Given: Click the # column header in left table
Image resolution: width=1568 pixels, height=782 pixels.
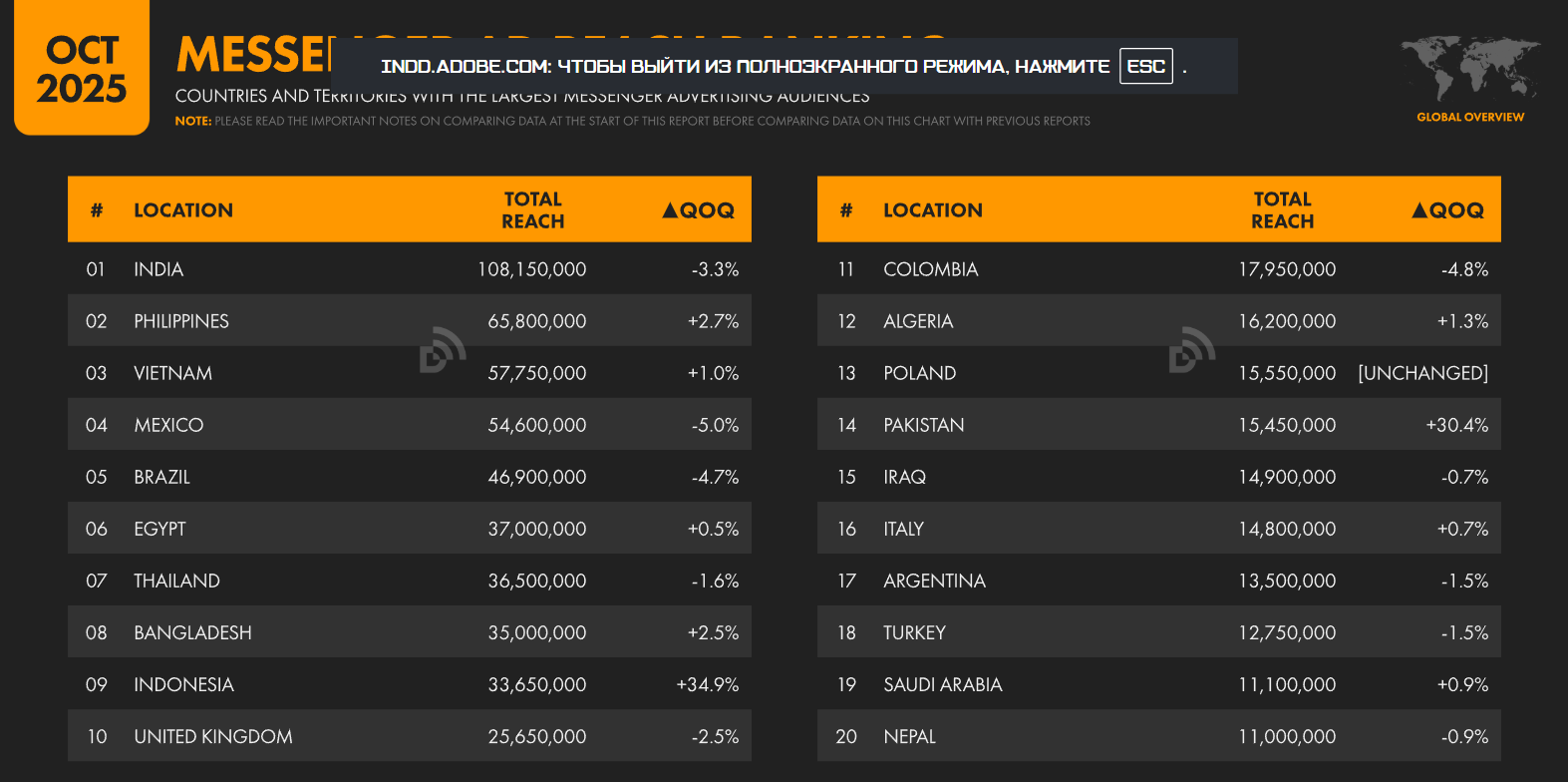Looking at the screenshot, I should (x=97, y=210).
